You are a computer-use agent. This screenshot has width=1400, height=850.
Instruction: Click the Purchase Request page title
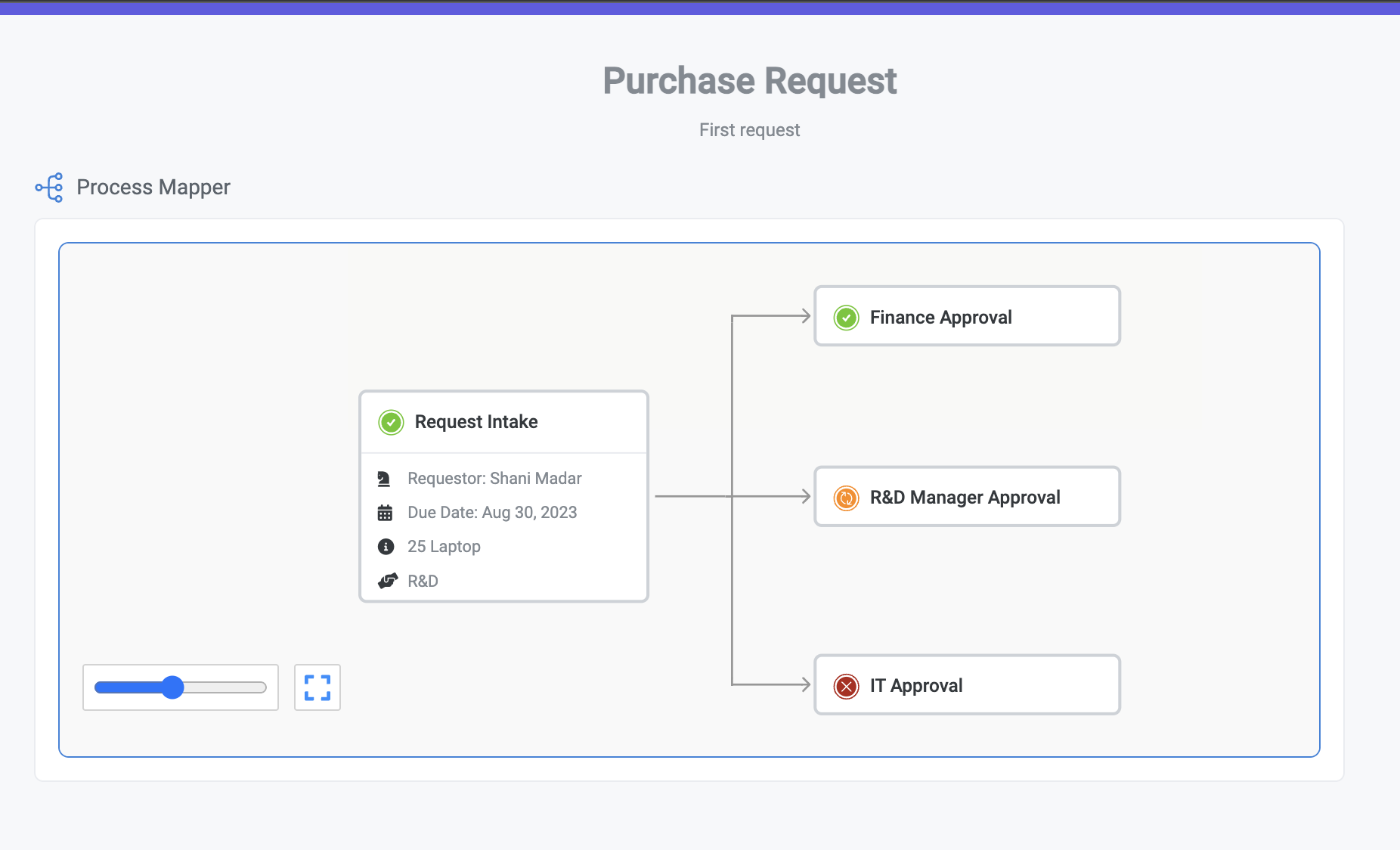click(x=749, y=81)
